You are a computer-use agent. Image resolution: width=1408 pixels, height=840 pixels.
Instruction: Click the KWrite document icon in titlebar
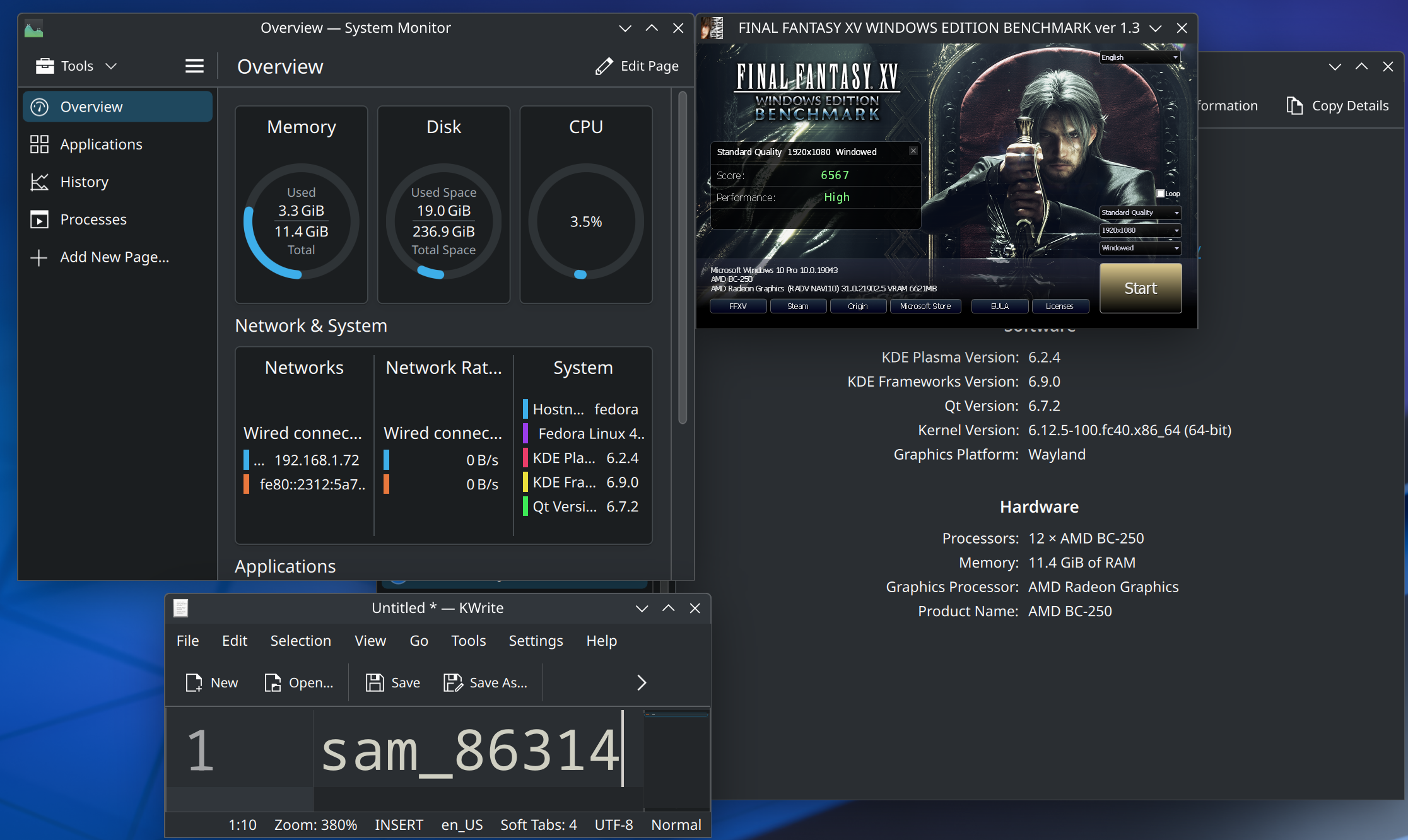pyautogui.click(x=181, y=608)
